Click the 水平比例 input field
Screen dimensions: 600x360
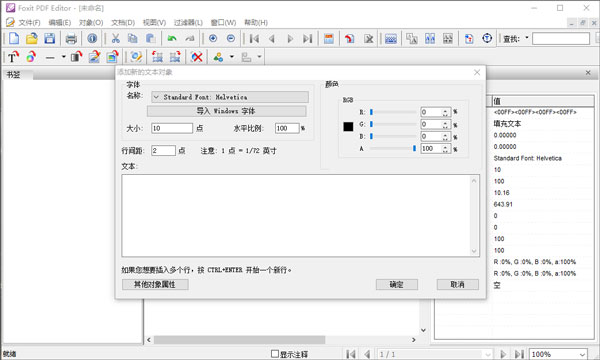tap(287, 128)
